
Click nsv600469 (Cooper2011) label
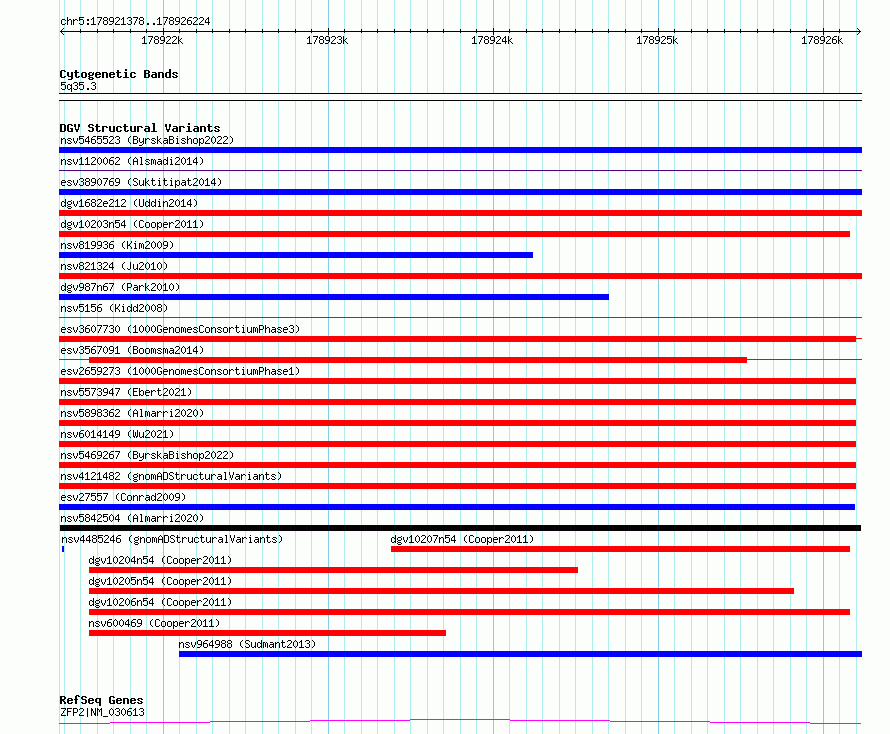coord(154,623)
